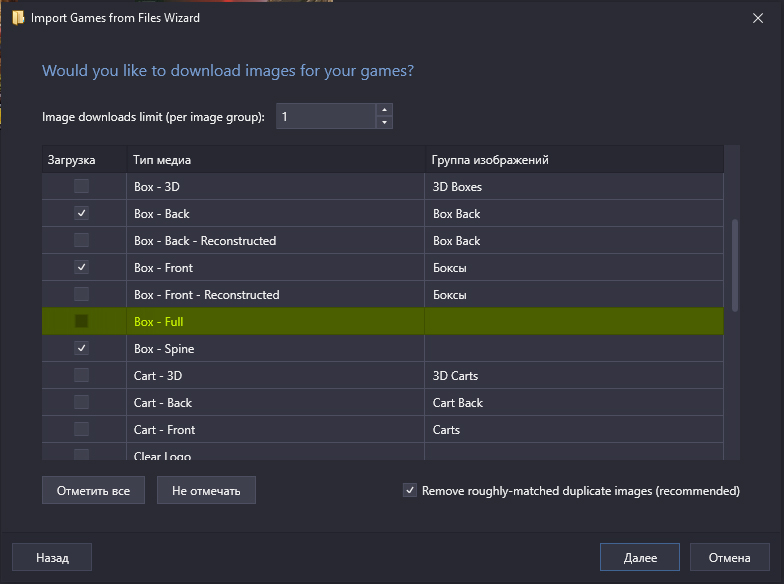
Task: Enable the Cart - 3D checkbox
Action: pos(82,376)
